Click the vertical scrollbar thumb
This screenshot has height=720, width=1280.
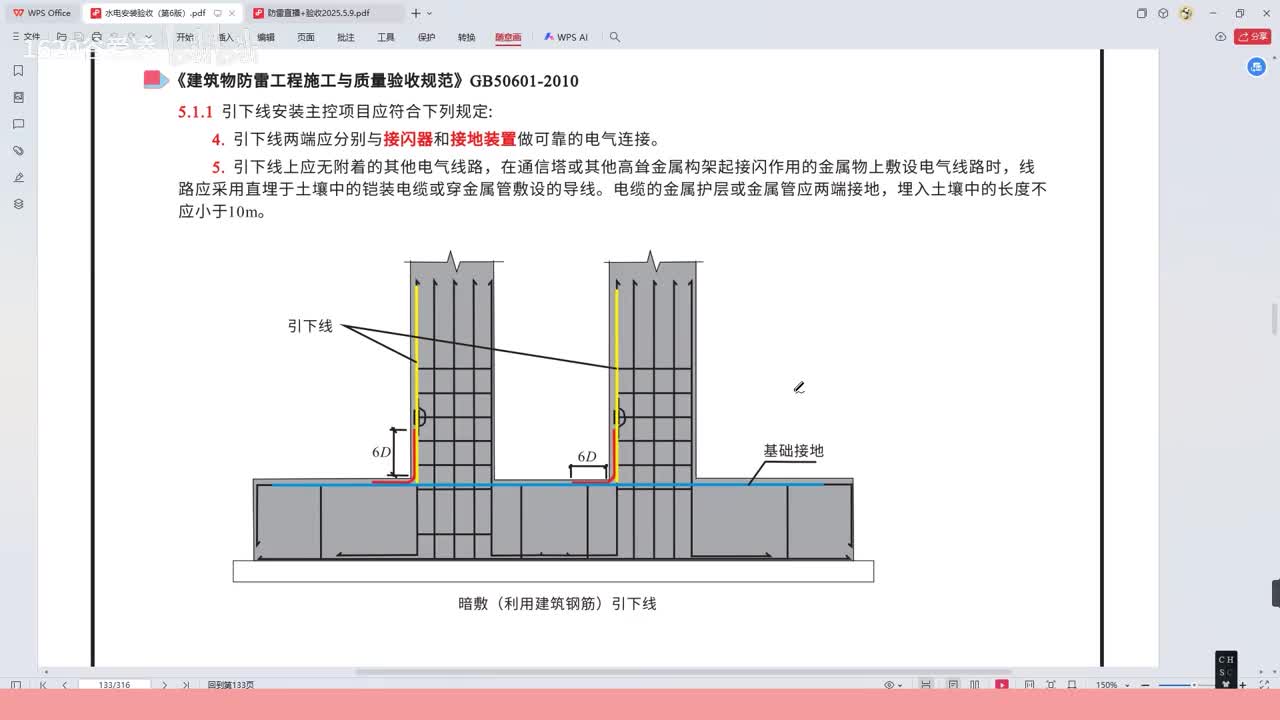click(x=1274, y=317)
